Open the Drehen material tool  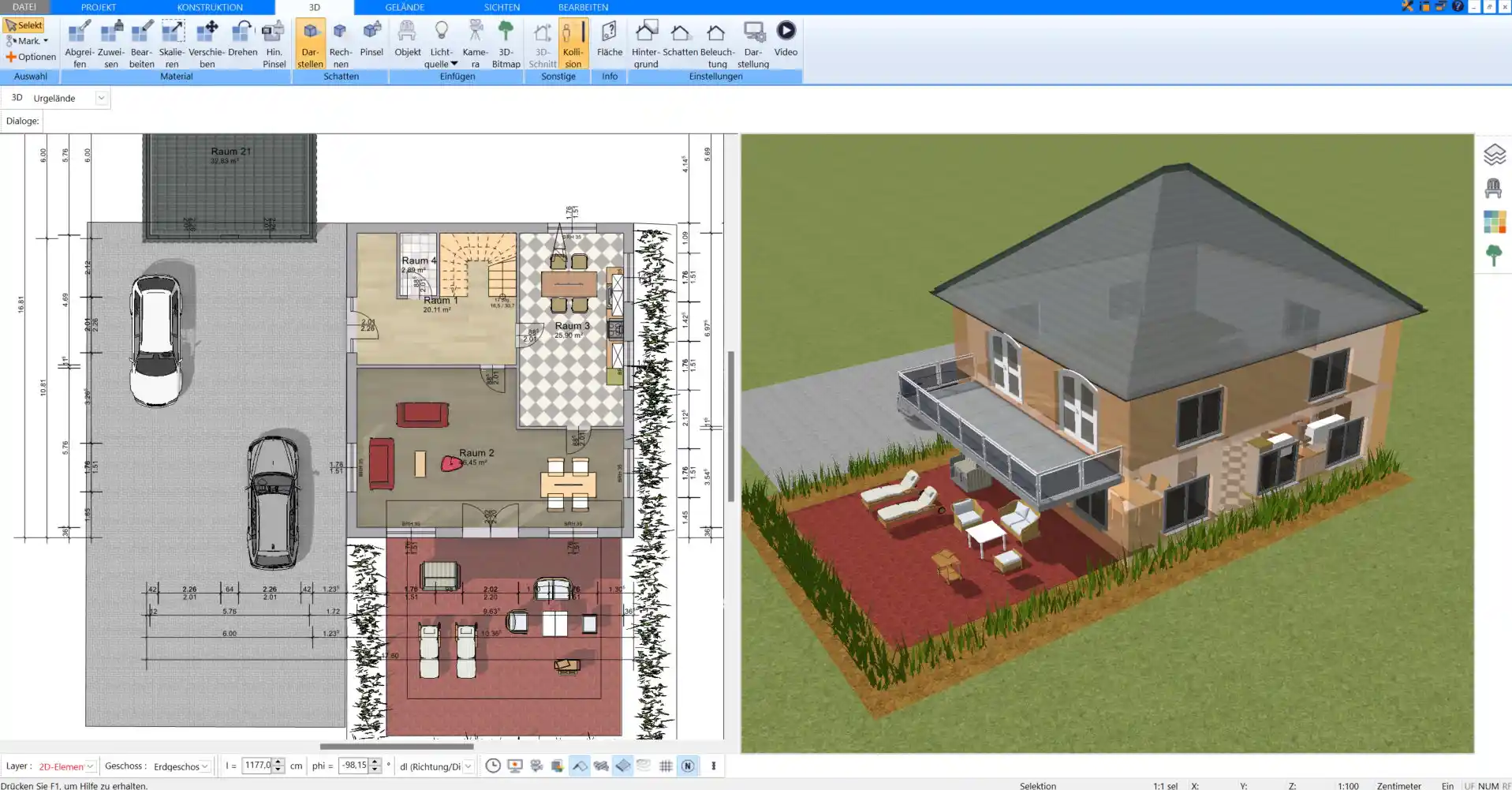click(x=242, y=41)
